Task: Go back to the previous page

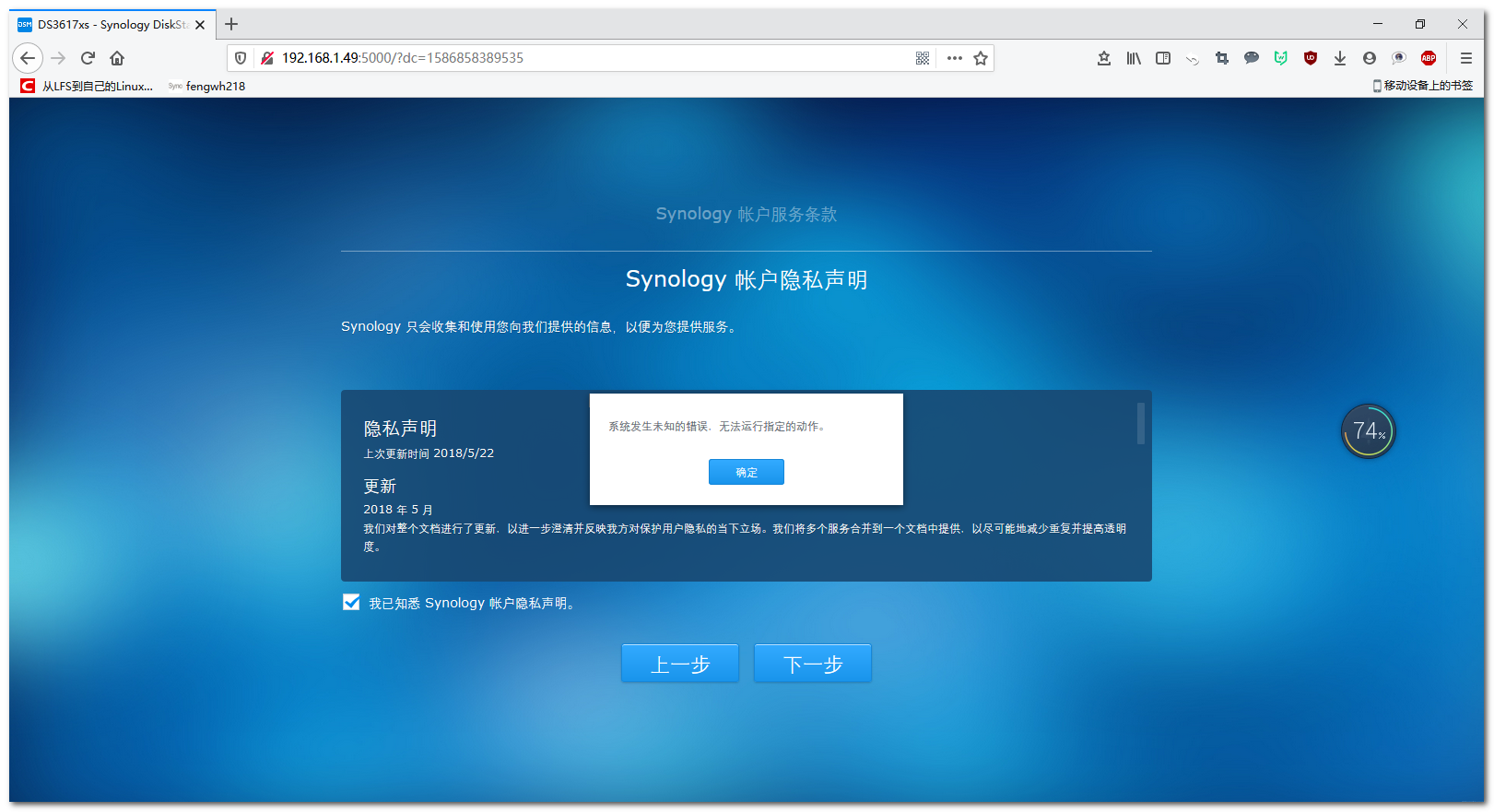Action: coord(28,58)
